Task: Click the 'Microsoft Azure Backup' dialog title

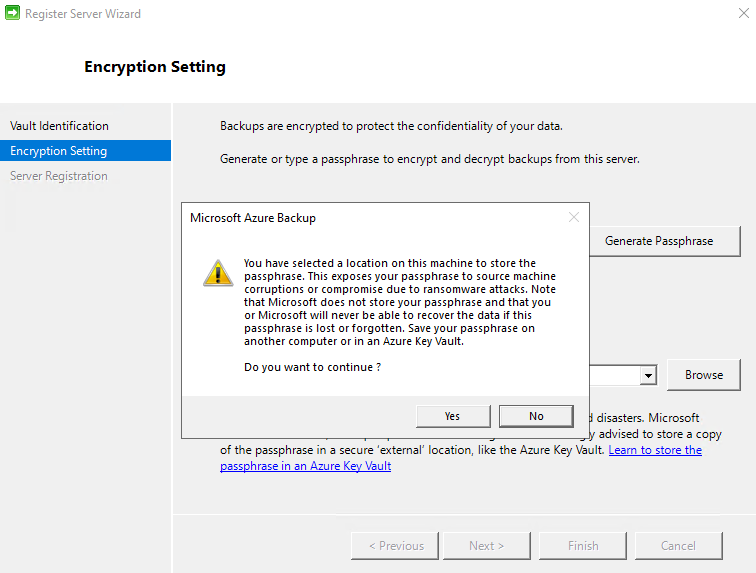Action: point(253,218)
